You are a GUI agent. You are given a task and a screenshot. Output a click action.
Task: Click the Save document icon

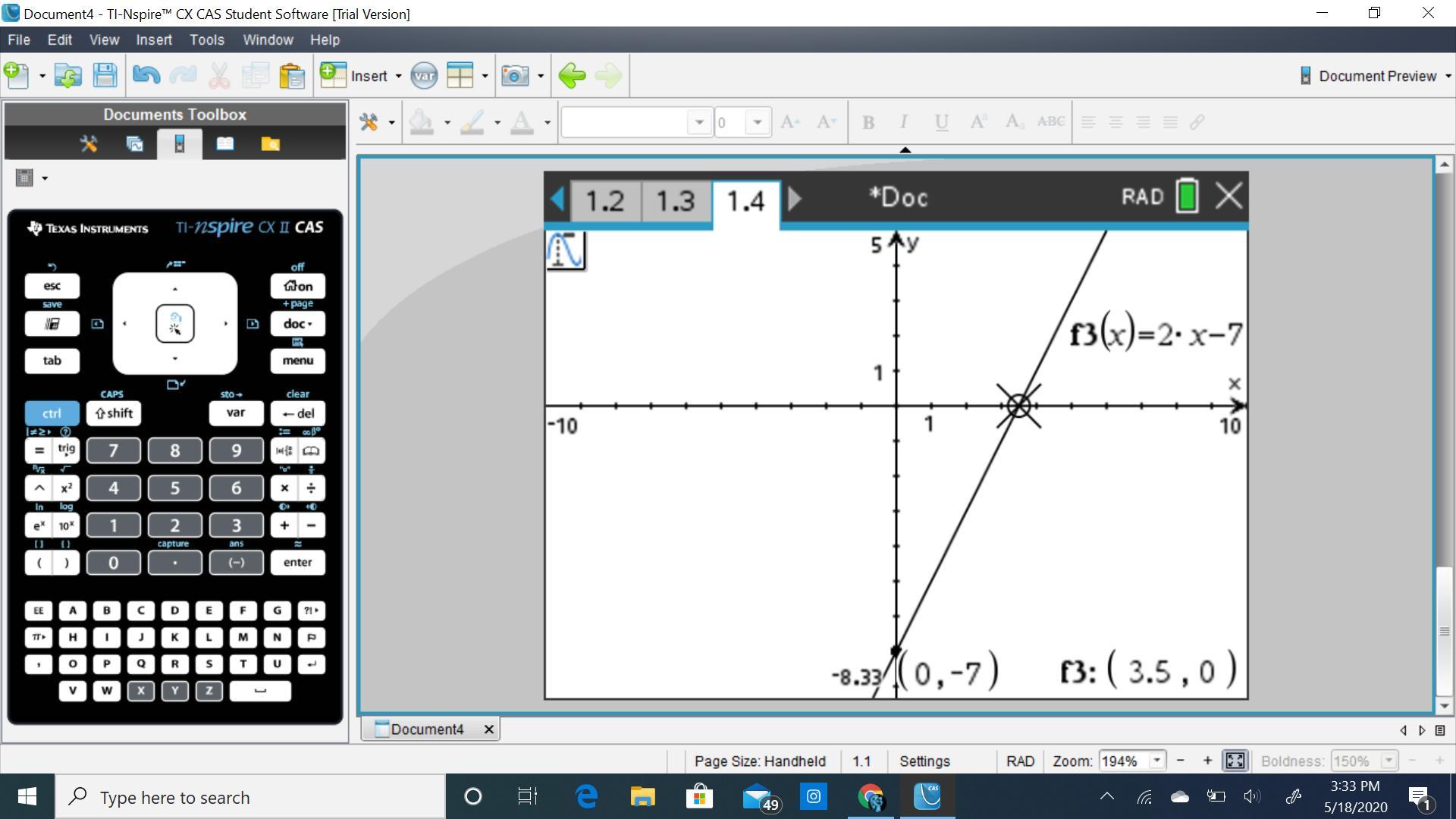105,76
